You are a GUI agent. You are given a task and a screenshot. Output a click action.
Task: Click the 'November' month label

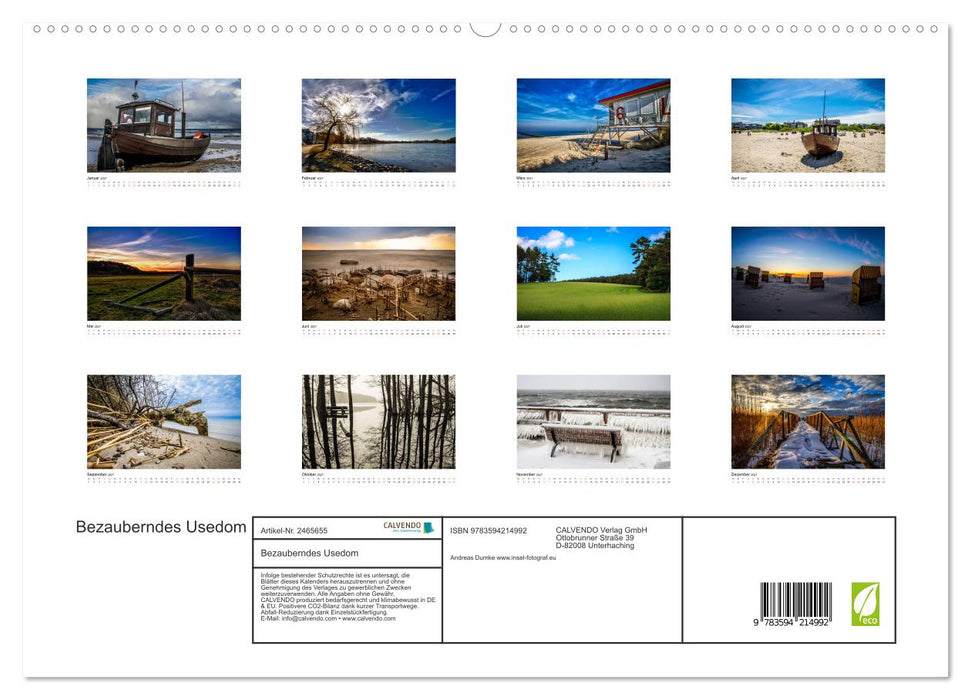pyautogui.click(x=526, y=475)
